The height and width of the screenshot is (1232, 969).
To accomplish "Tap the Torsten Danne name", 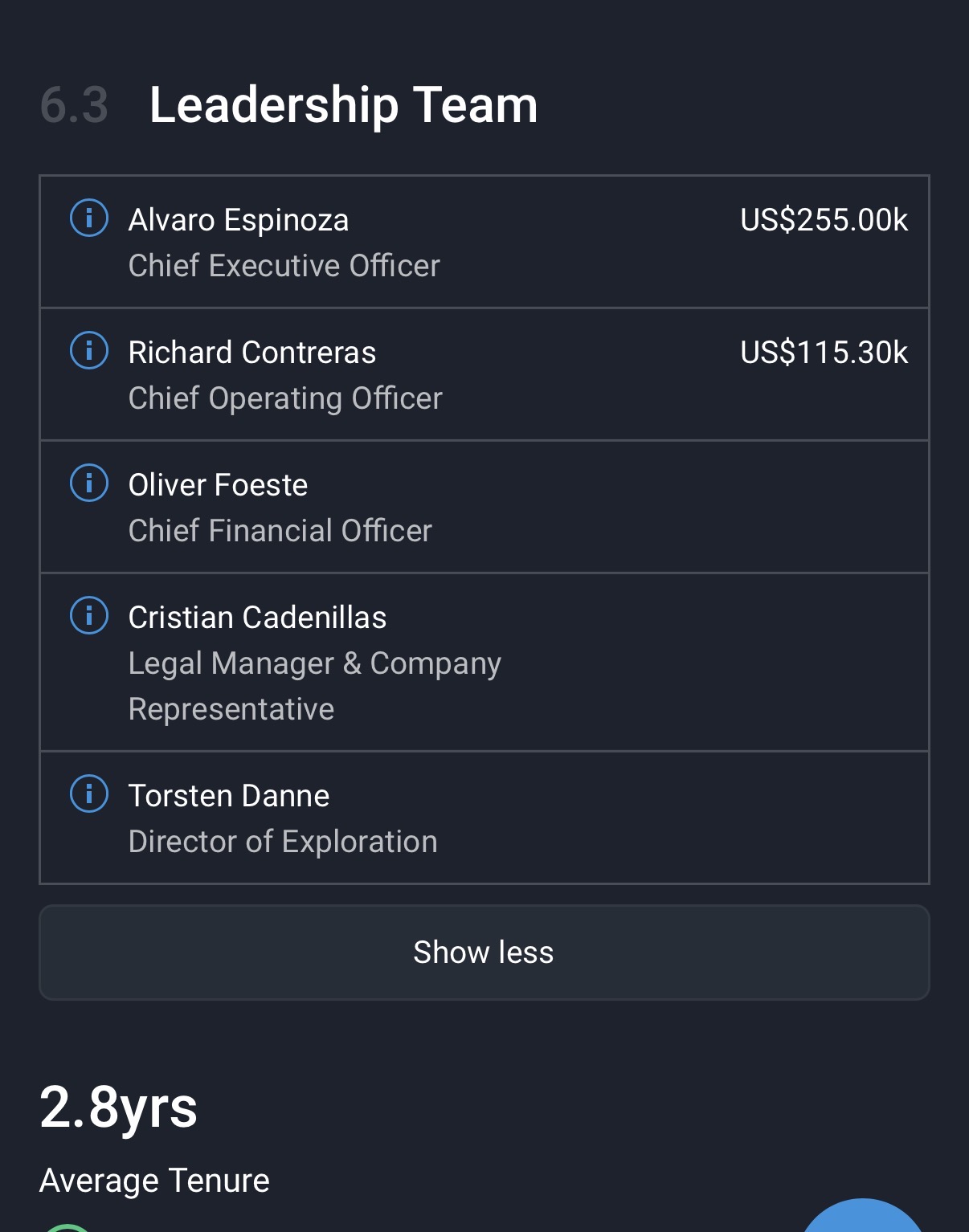I will 229,796.
